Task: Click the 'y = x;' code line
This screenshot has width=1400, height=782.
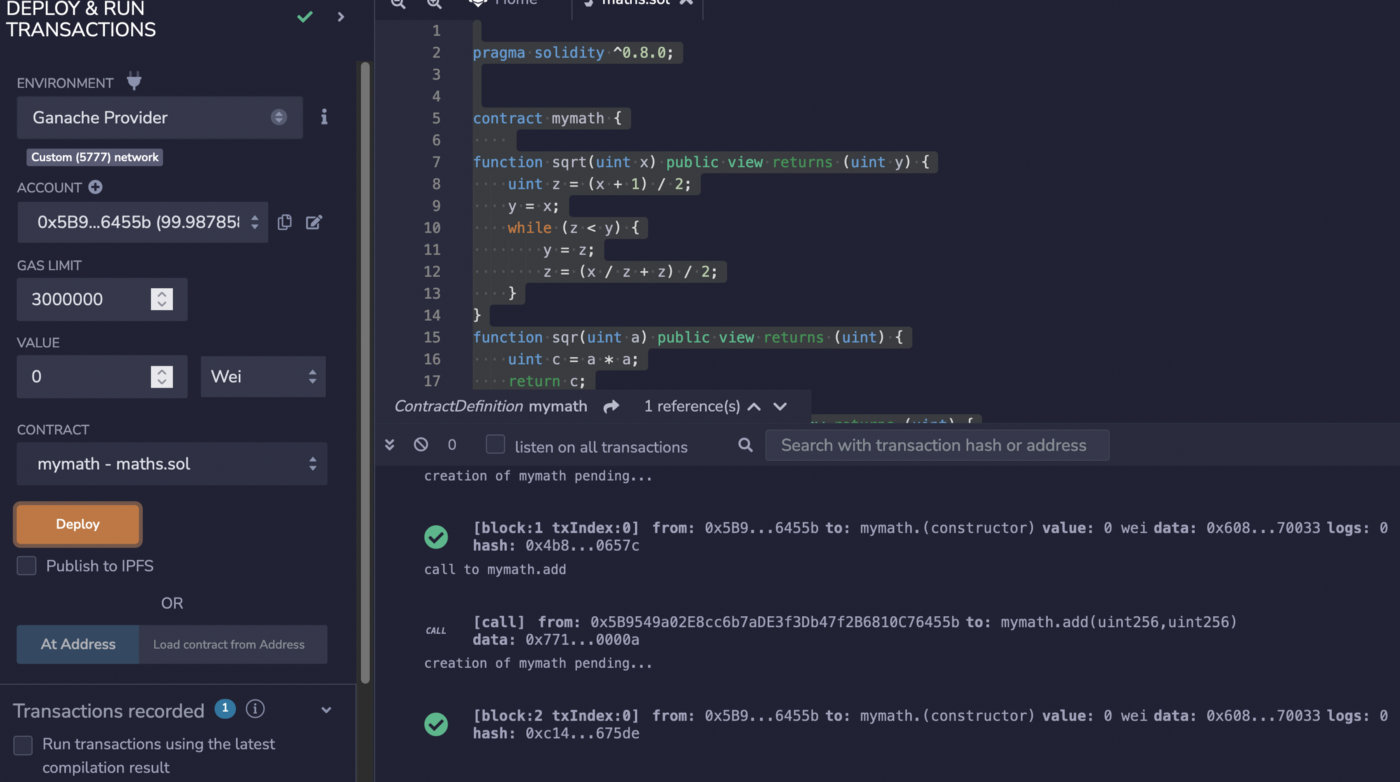Action: 532,206
